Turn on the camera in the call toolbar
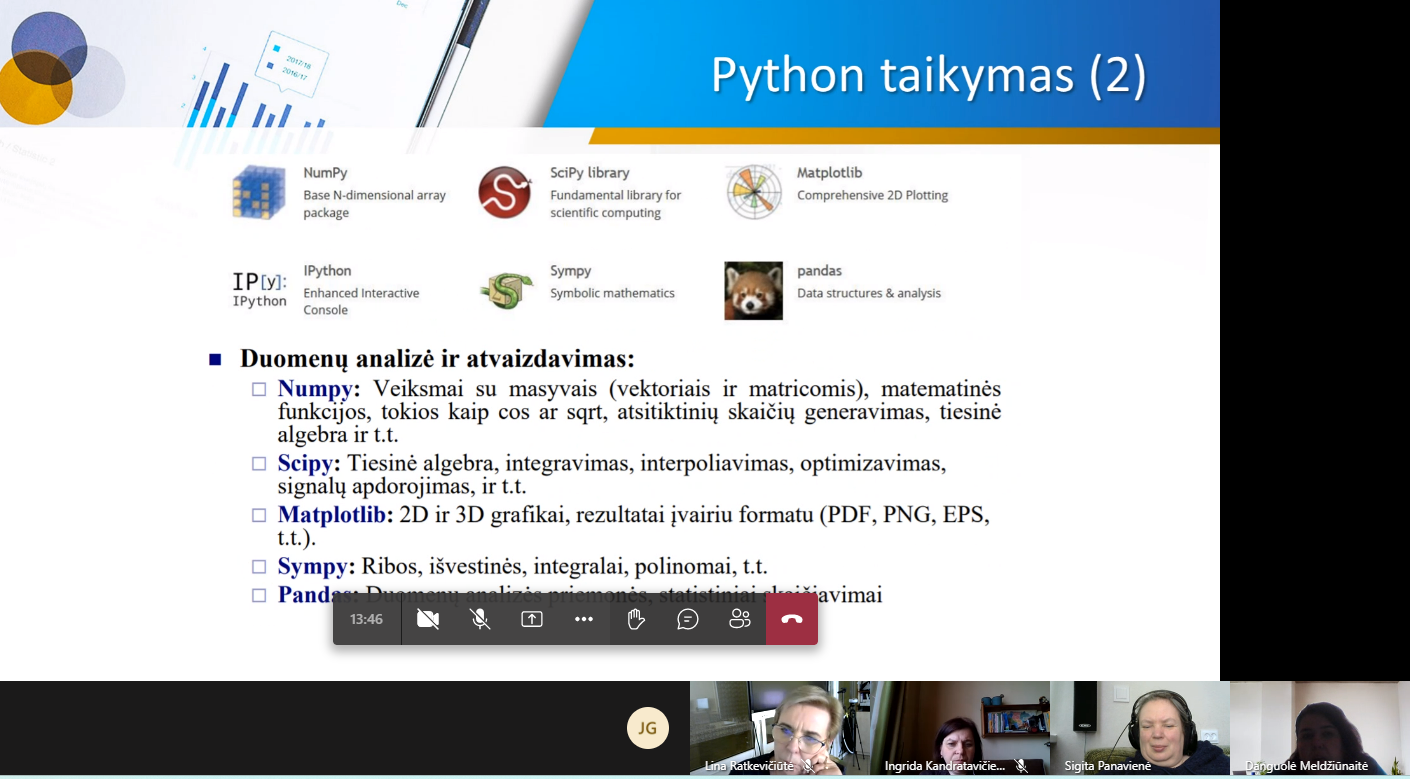 (x=428, y=619)
